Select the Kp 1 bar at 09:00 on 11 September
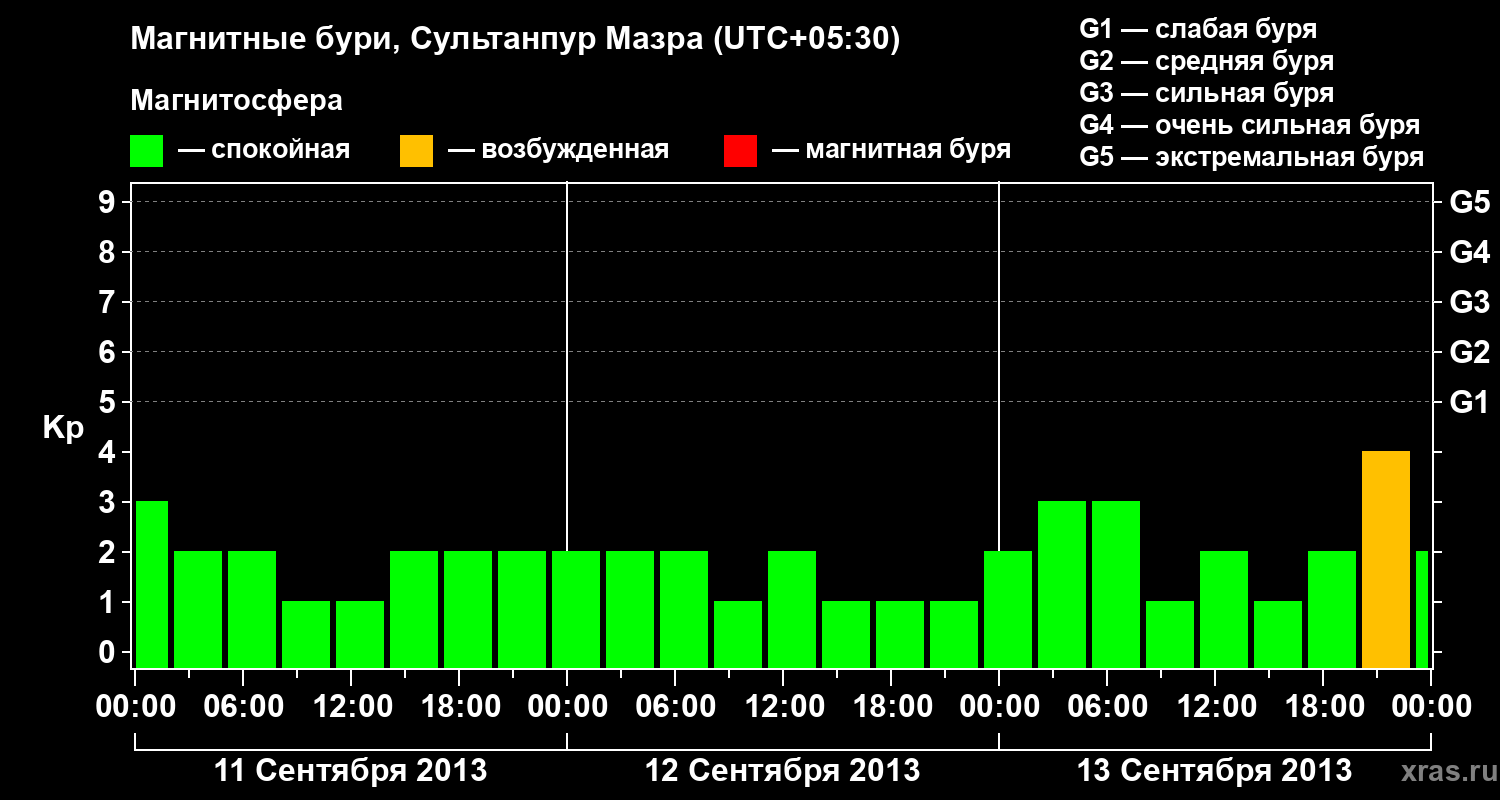 tap(306, 634)
